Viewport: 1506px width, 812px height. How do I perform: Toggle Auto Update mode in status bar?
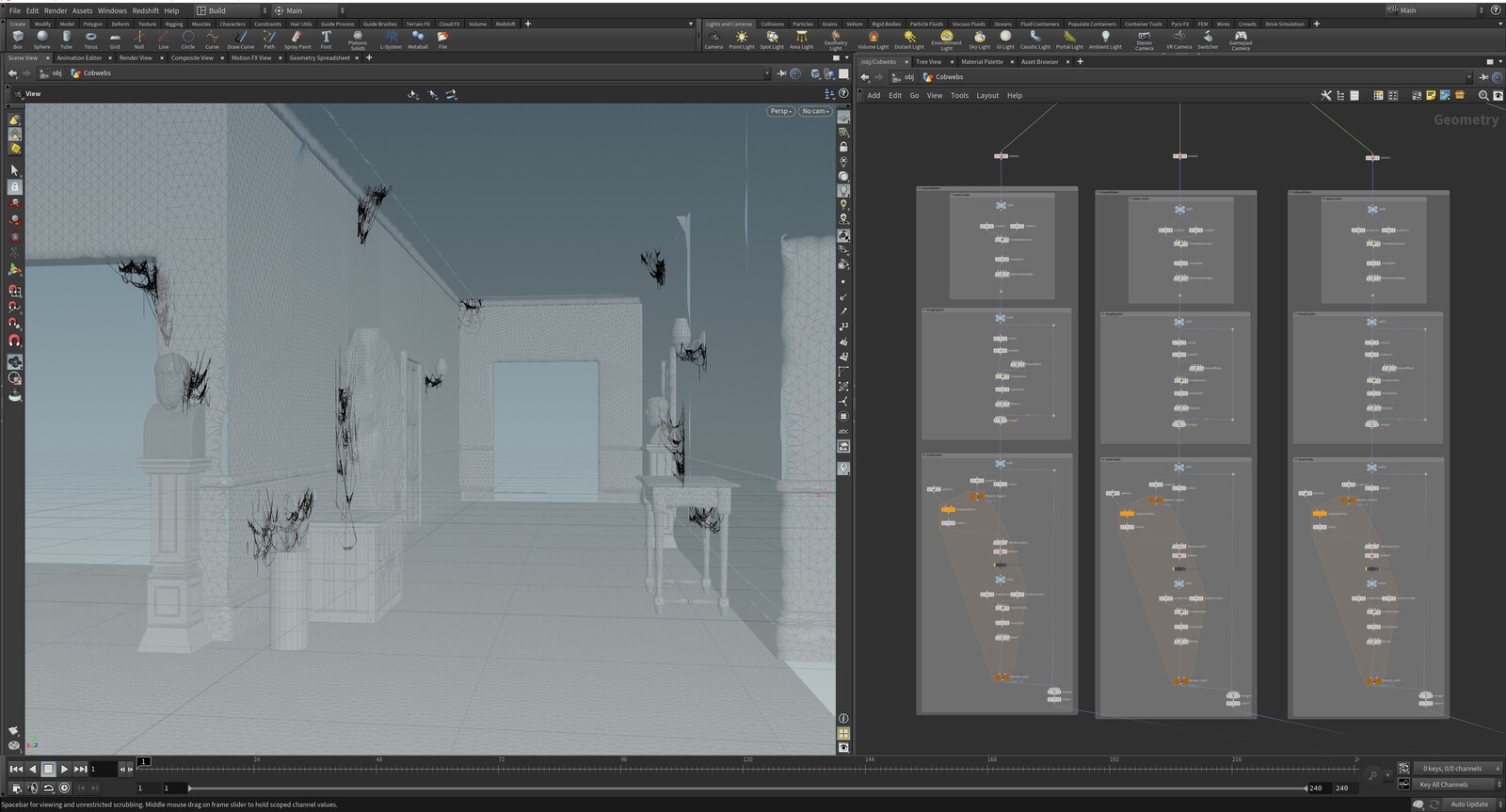coord(1469,804)
